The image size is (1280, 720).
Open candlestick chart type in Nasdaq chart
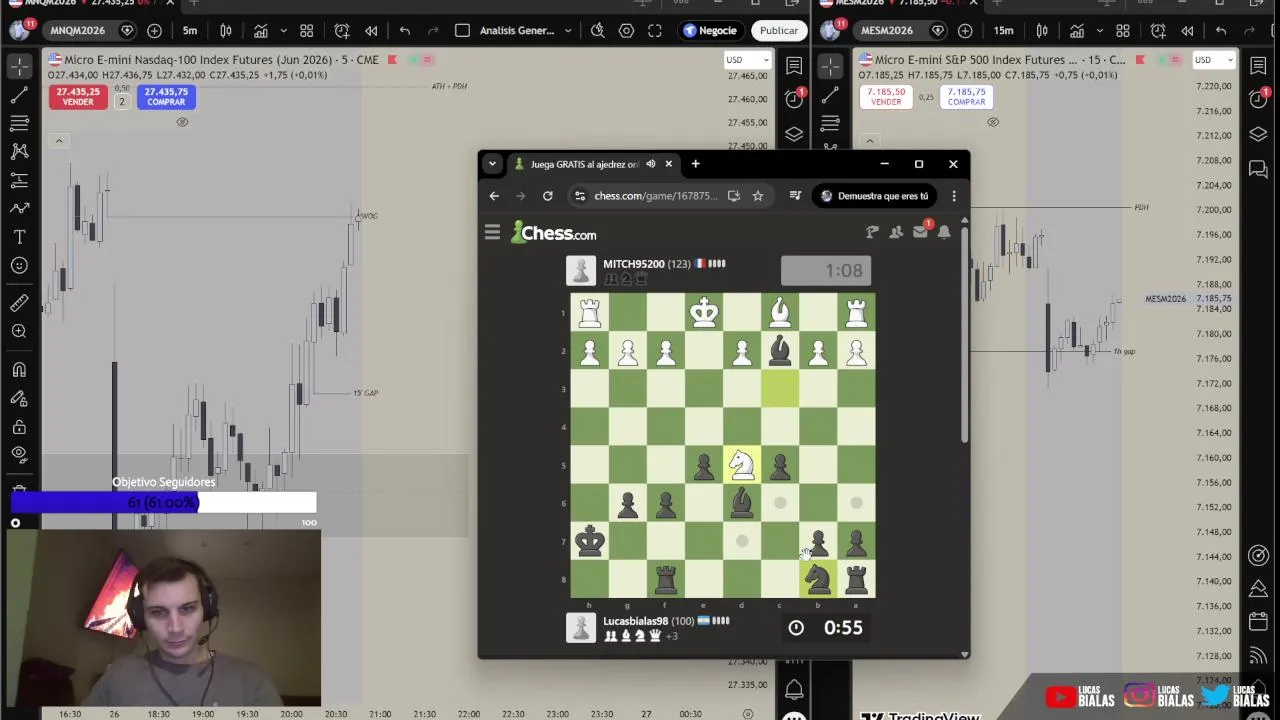tap(226, 30)
